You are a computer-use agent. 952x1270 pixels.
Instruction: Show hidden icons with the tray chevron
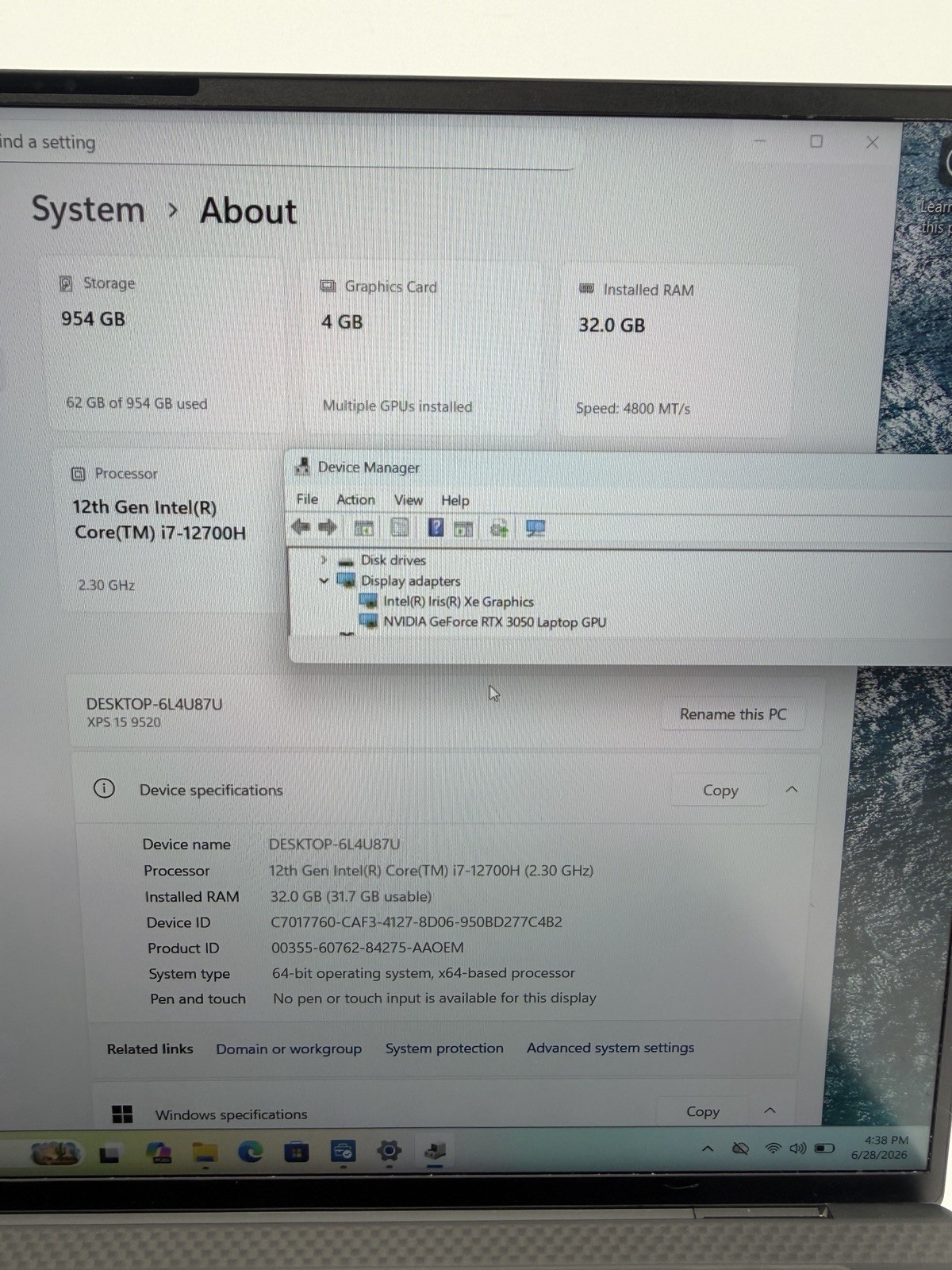708,1149
